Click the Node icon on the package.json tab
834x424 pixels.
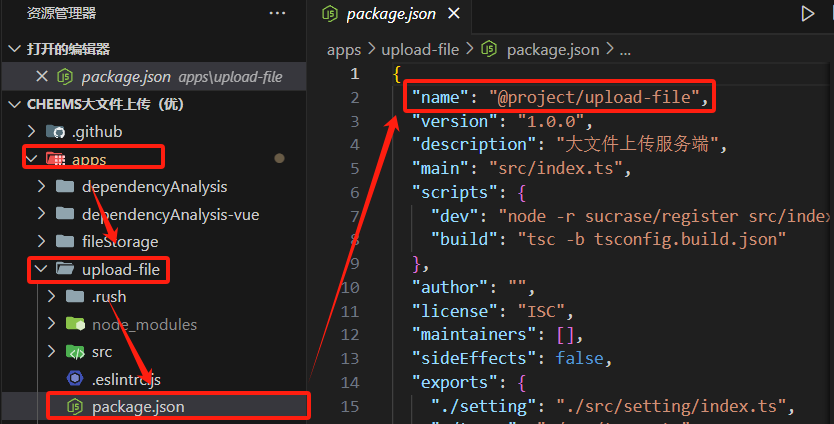click(x=330, y=13)
